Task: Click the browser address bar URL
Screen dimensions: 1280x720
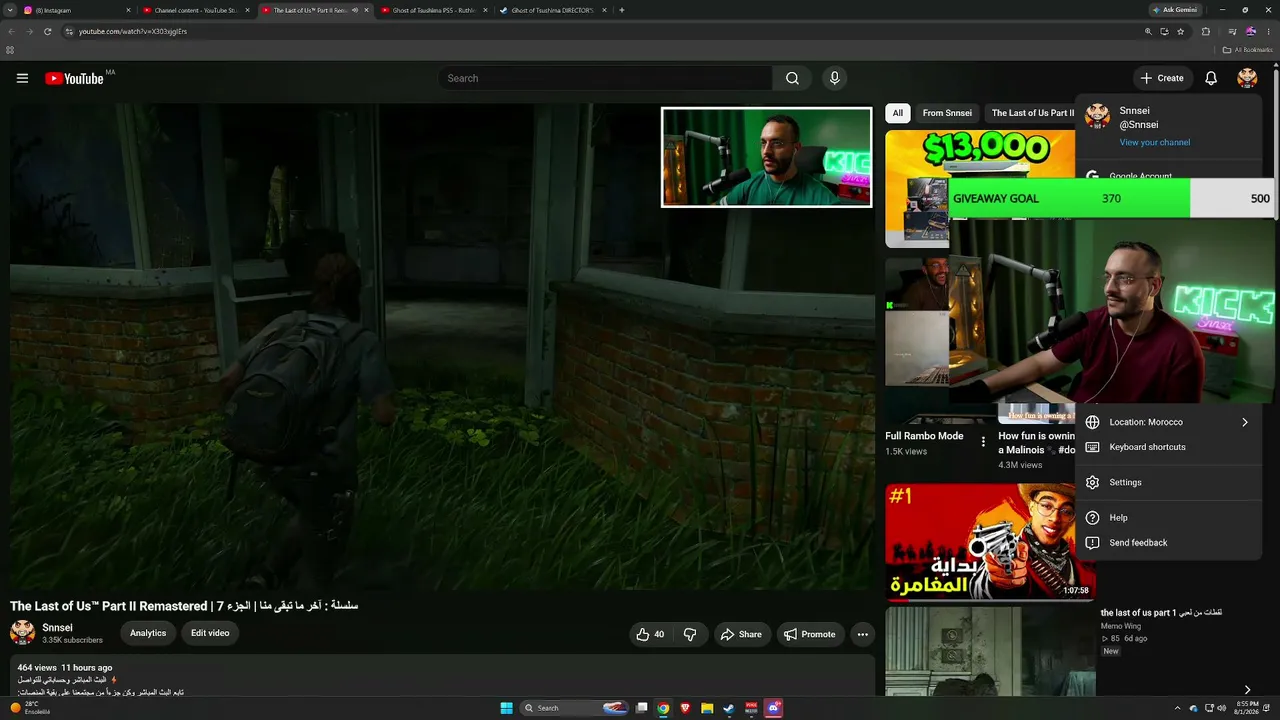Action: pyautogui.click(x=133, y=31)
